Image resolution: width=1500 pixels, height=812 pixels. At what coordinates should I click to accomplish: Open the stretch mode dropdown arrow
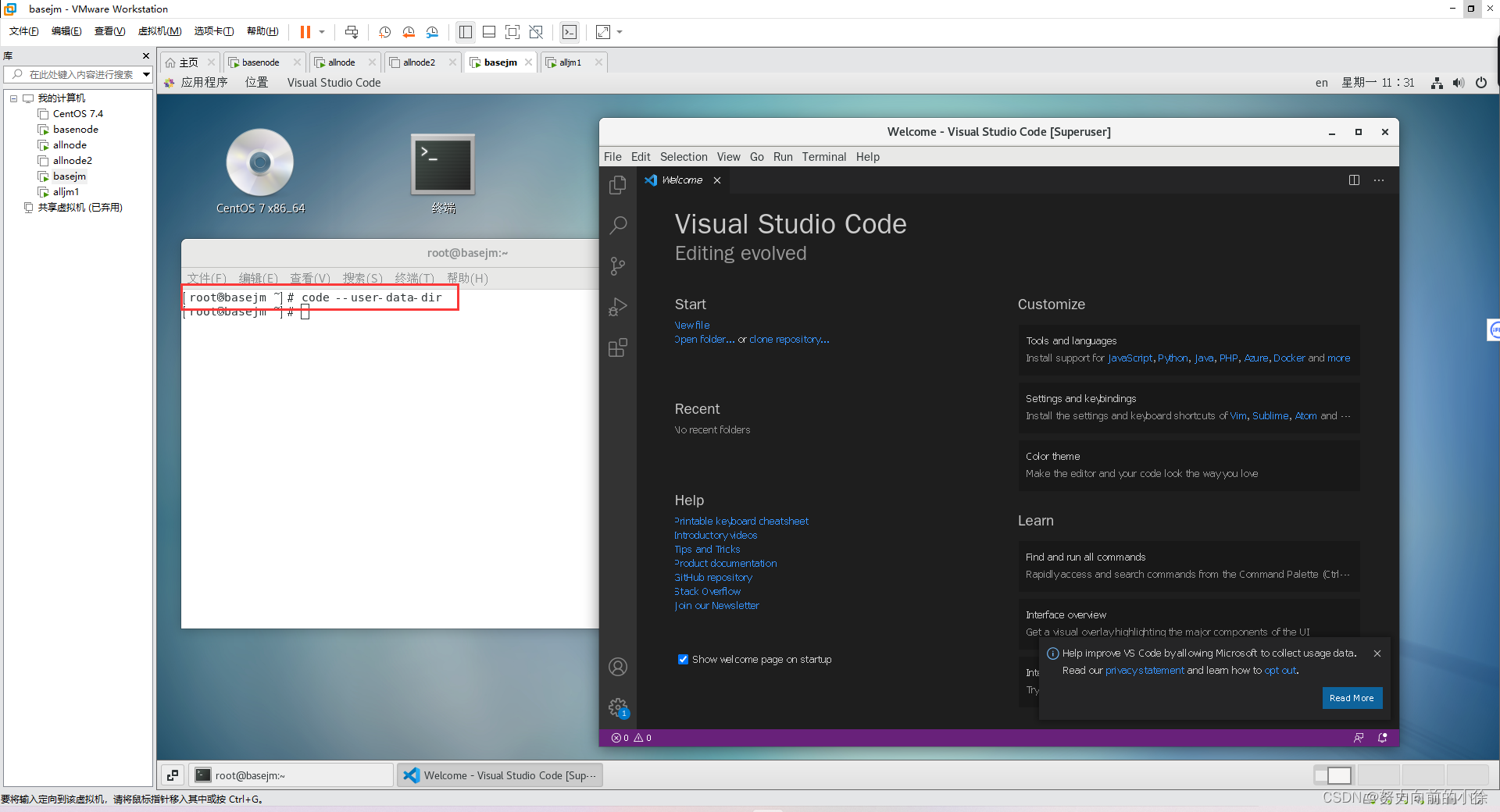point(620,32)
